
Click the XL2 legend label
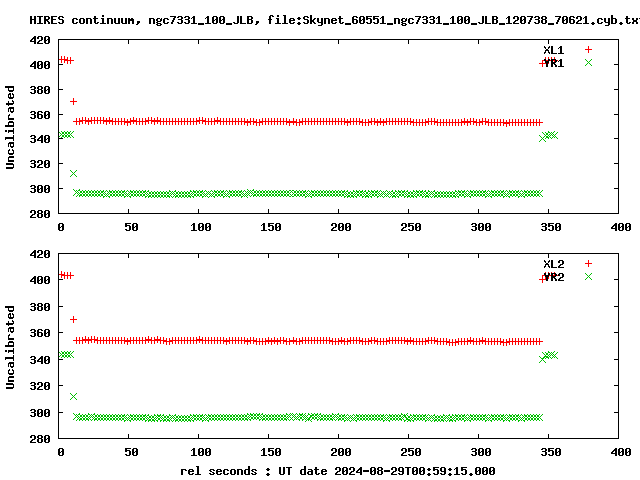(553, 264)
